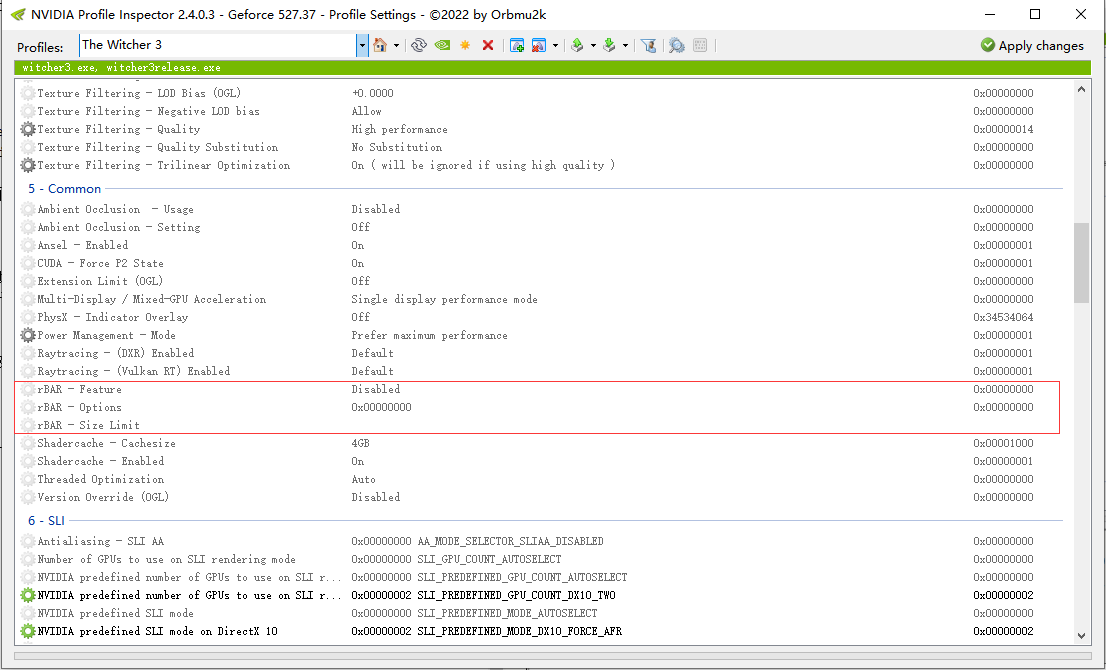
Task: Delete profile using red X icon
Action: click(488, 45)
